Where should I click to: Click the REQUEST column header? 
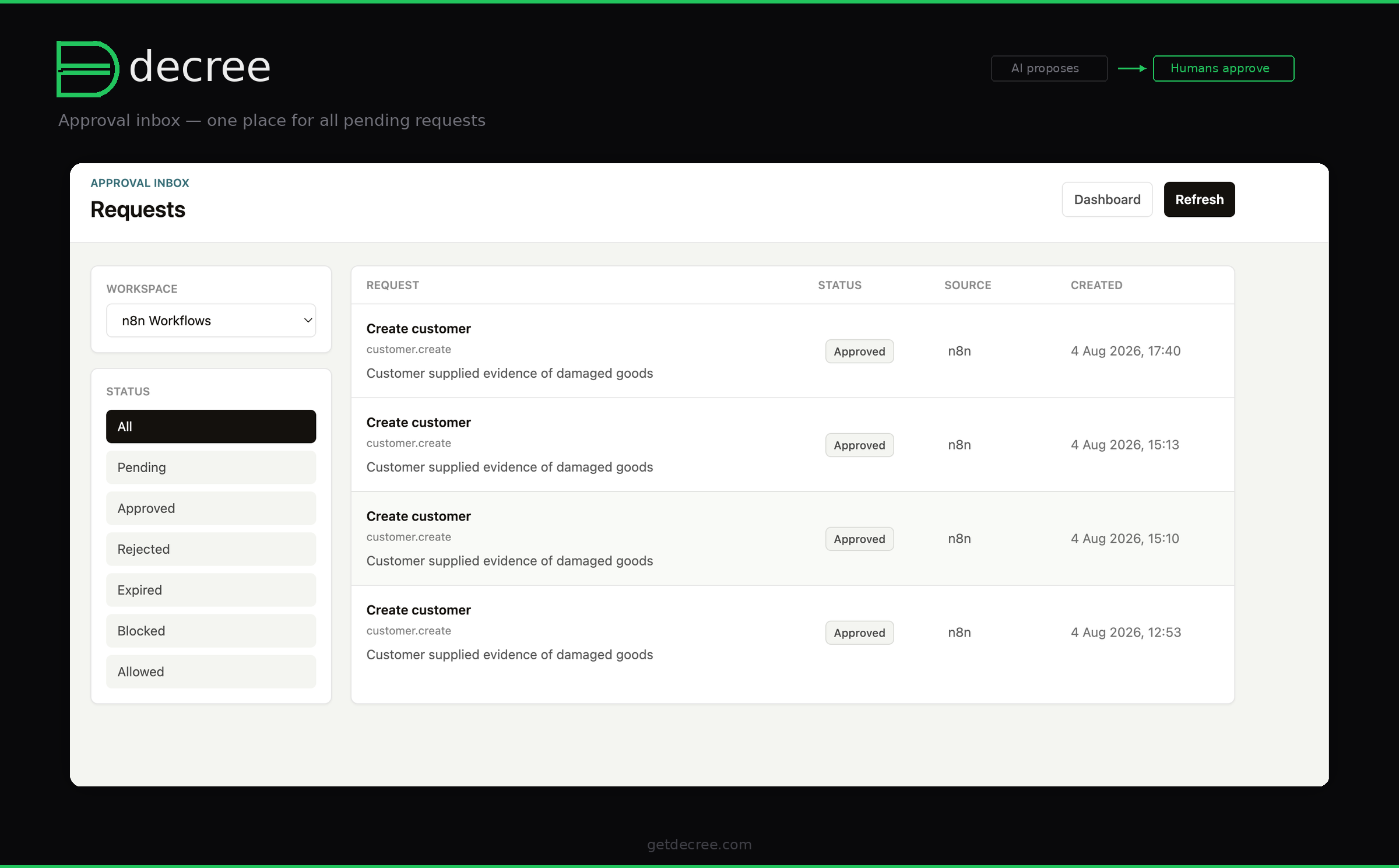coord(392,285)
